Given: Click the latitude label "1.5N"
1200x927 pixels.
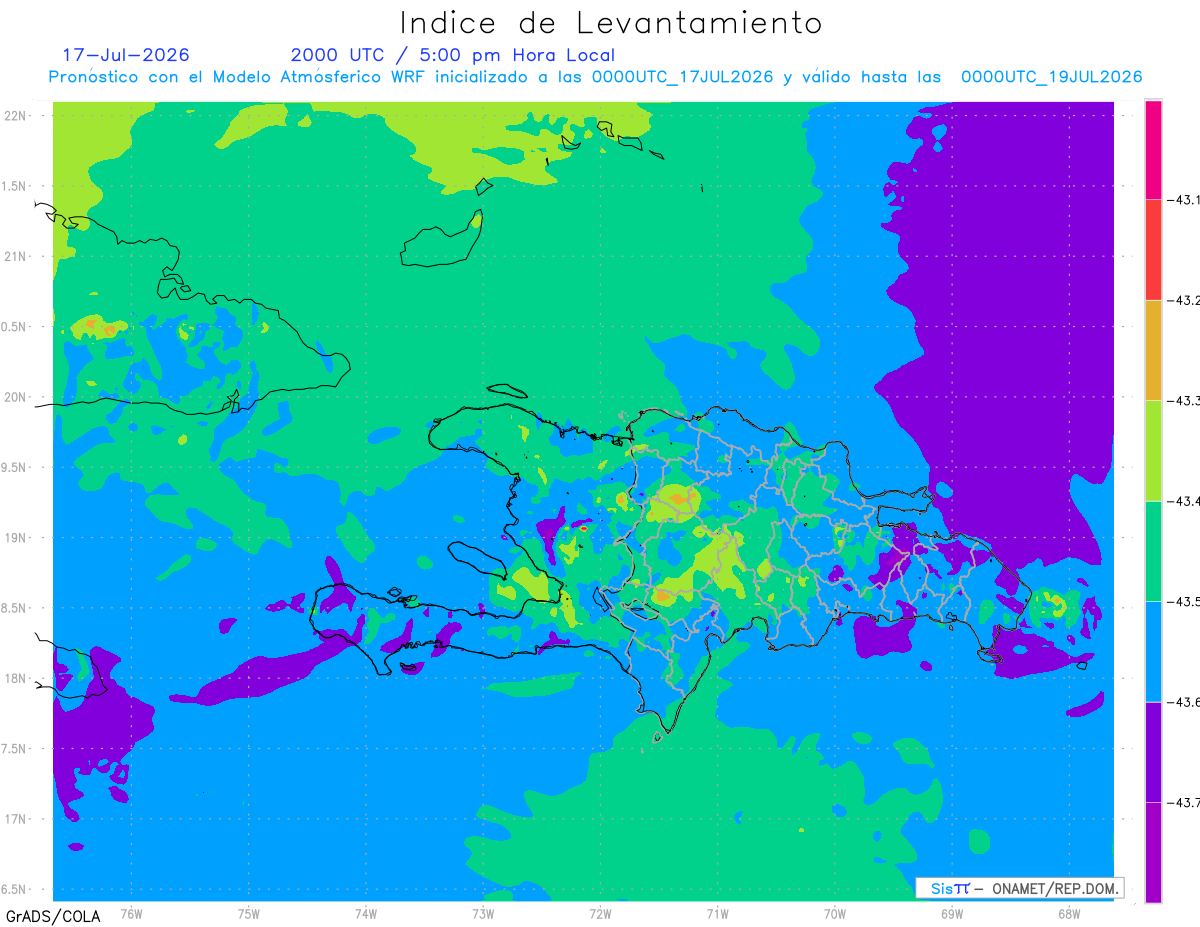Looking at the screenshot, I should click(13, 186).
